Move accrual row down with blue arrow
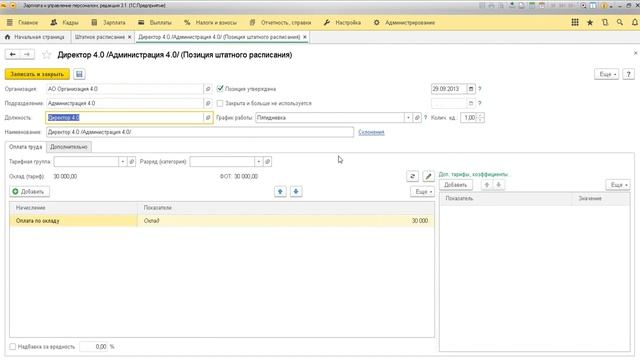 (296, 191)
